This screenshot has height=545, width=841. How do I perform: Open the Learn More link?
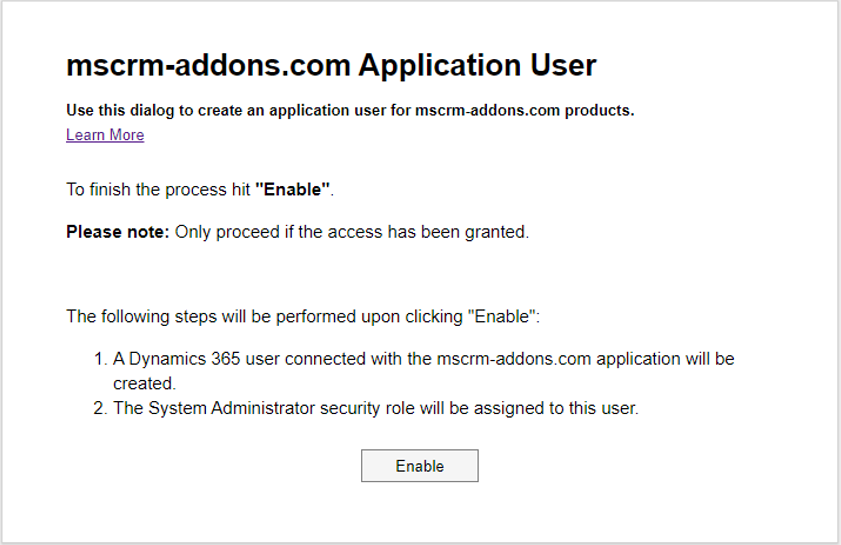coord(105,135)
